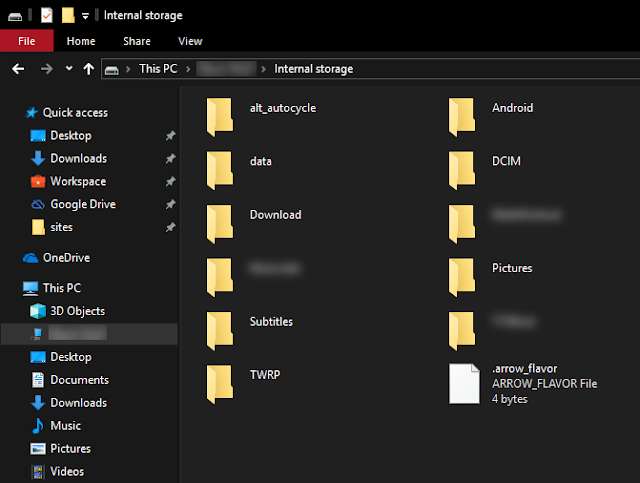Click the Desktop icon under This PC

(38, 357)
